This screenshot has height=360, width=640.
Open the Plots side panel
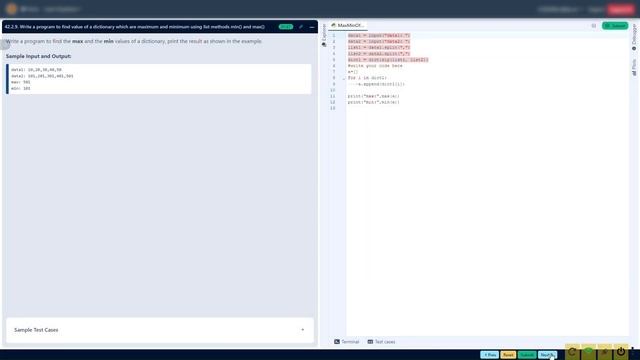point(634,67)
